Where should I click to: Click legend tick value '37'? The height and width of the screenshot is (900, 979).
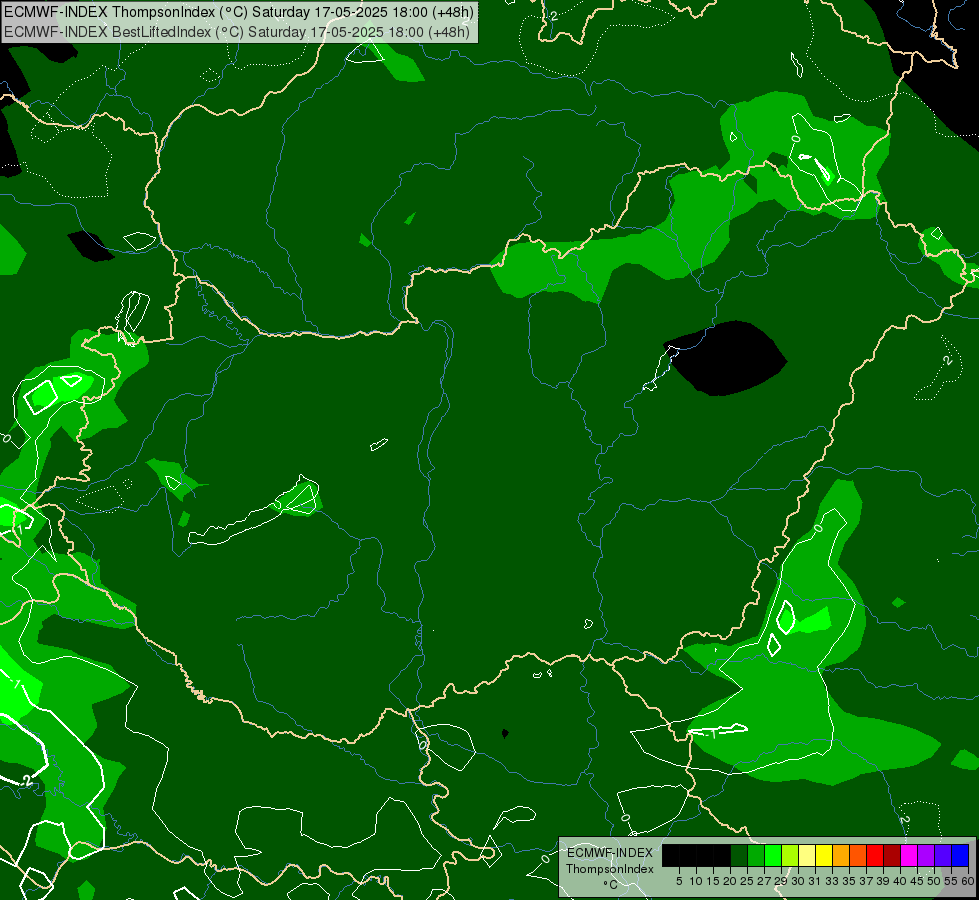click(x=866, y=881)
